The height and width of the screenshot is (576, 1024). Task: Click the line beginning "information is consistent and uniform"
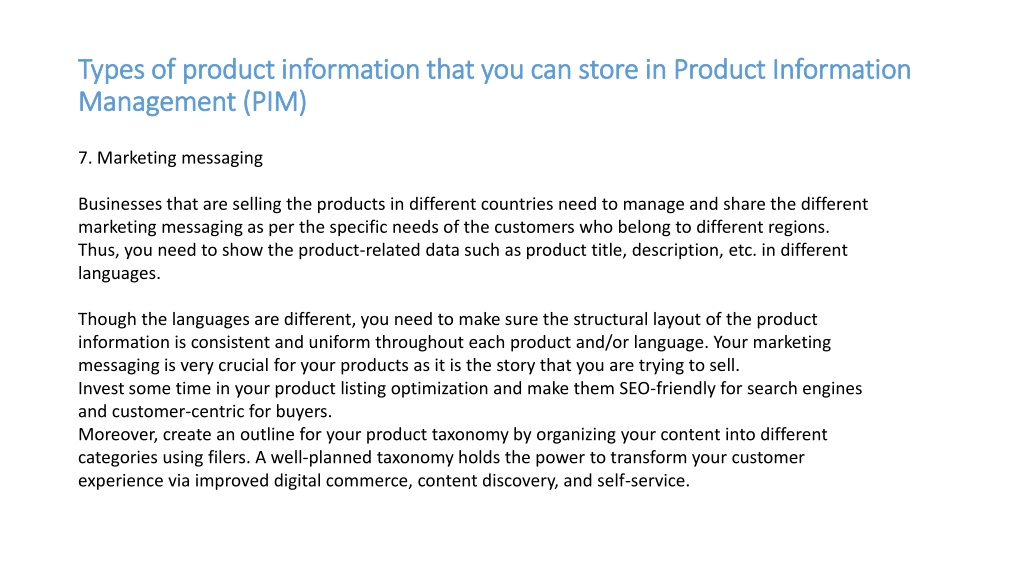tap(455, 342)
